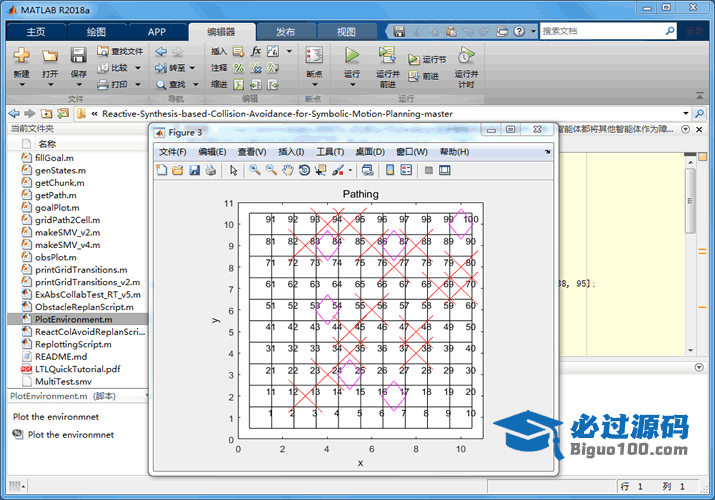Click the 新建 (New) plus icon
The height and width of the screenshot is (500, 715).
coord(21,55)
